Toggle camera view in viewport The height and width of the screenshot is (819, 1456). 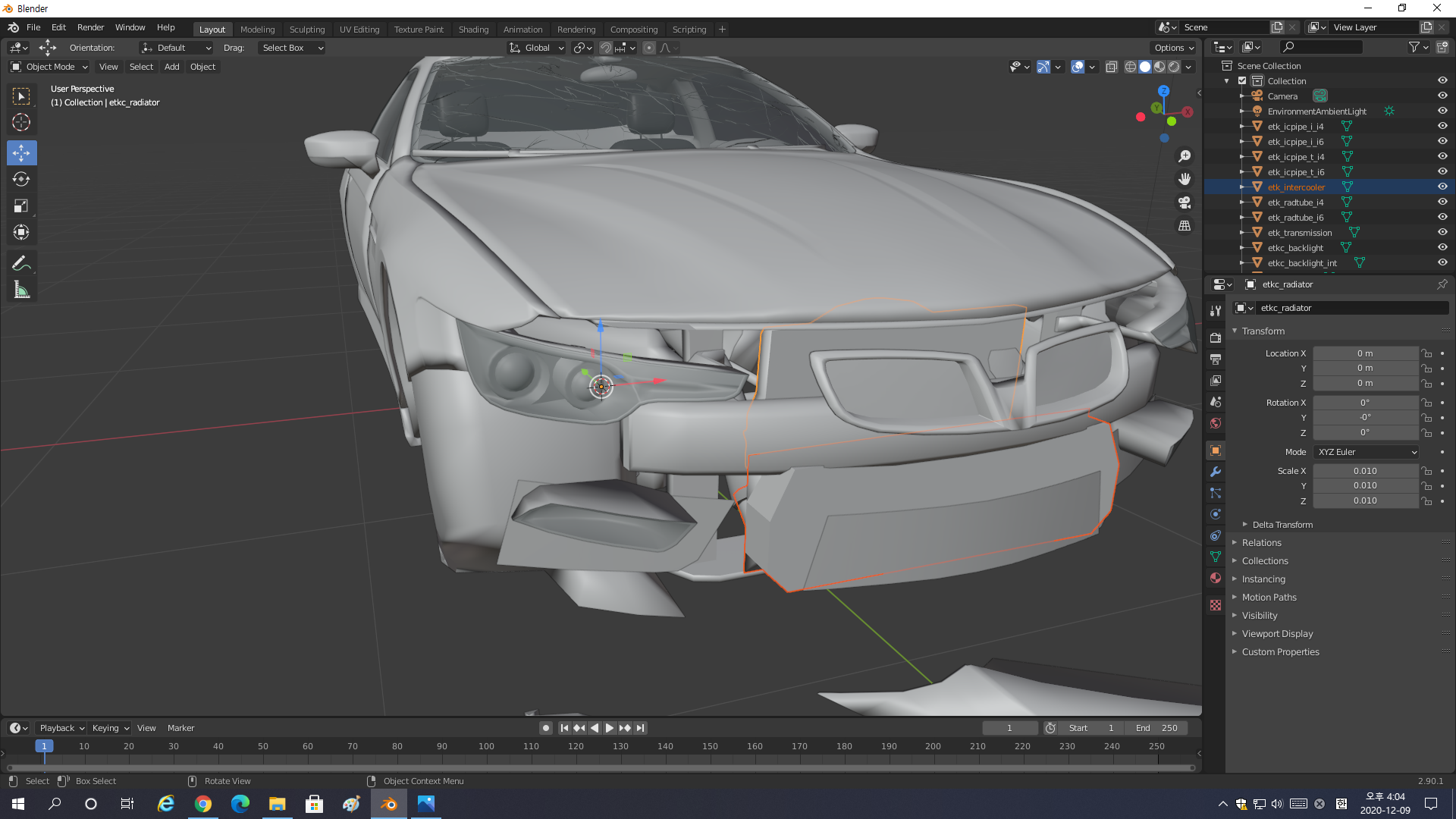(x=1184, y=202)
